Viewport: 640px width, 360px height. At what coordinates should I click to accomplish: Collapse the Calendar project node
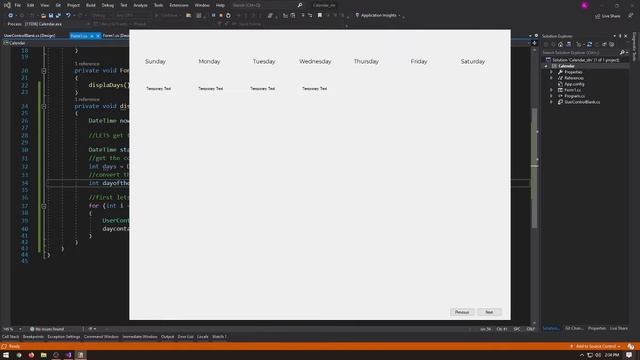(546, 66)
